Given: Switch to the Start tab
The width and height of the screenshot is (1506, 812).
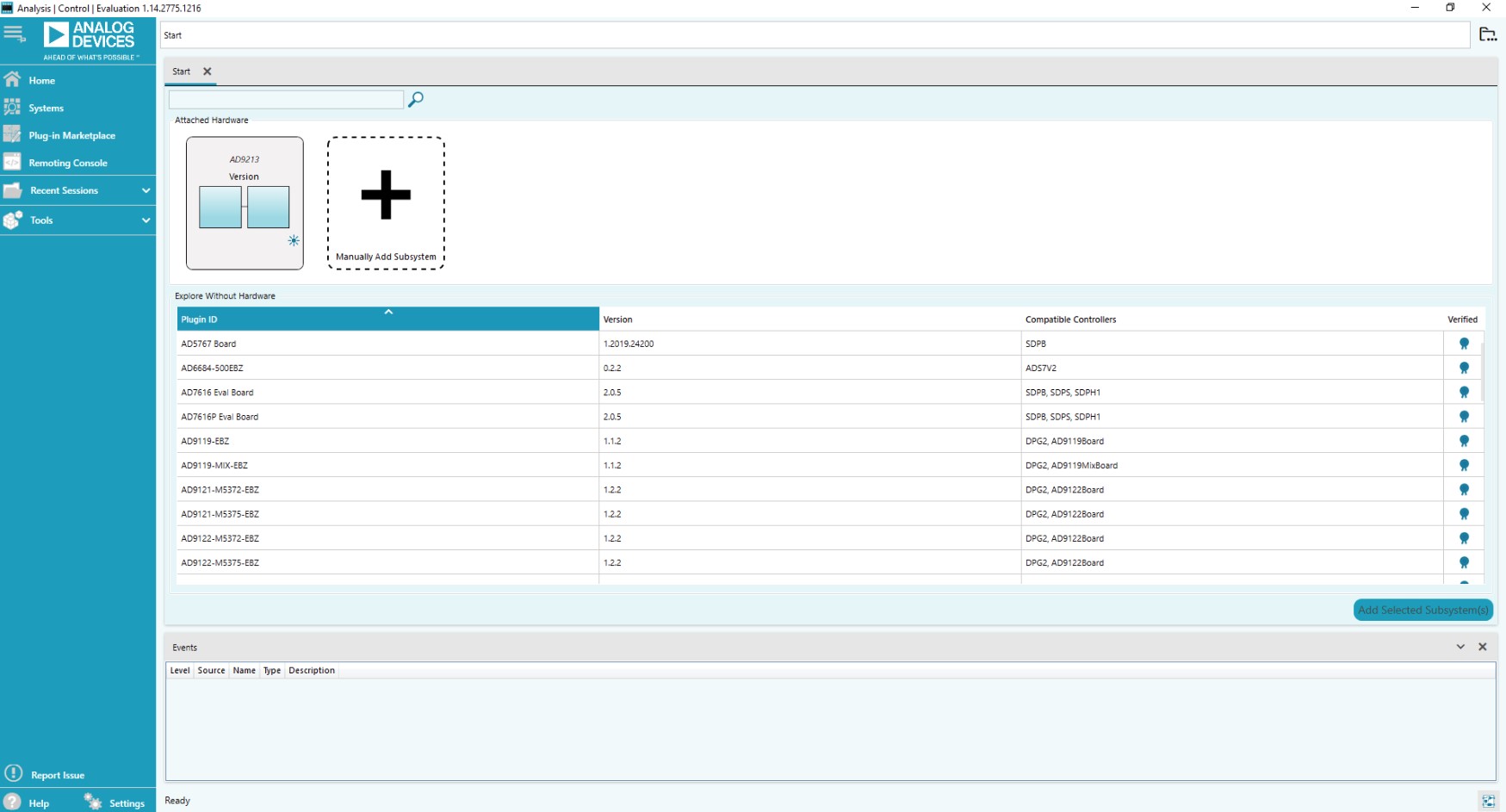Looking at the screenshot, I should 180,71.
